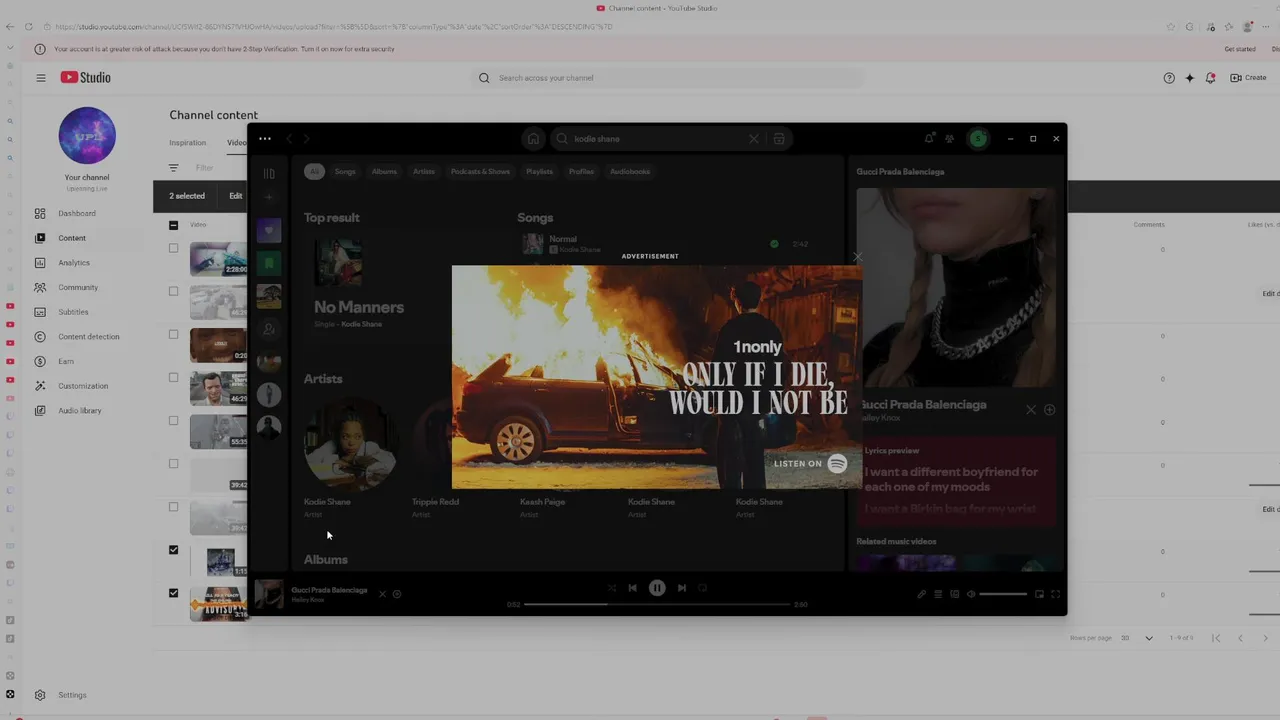Open Spotify Browse icon beside search
This screenshot has width=1280, height=720.
779,139
